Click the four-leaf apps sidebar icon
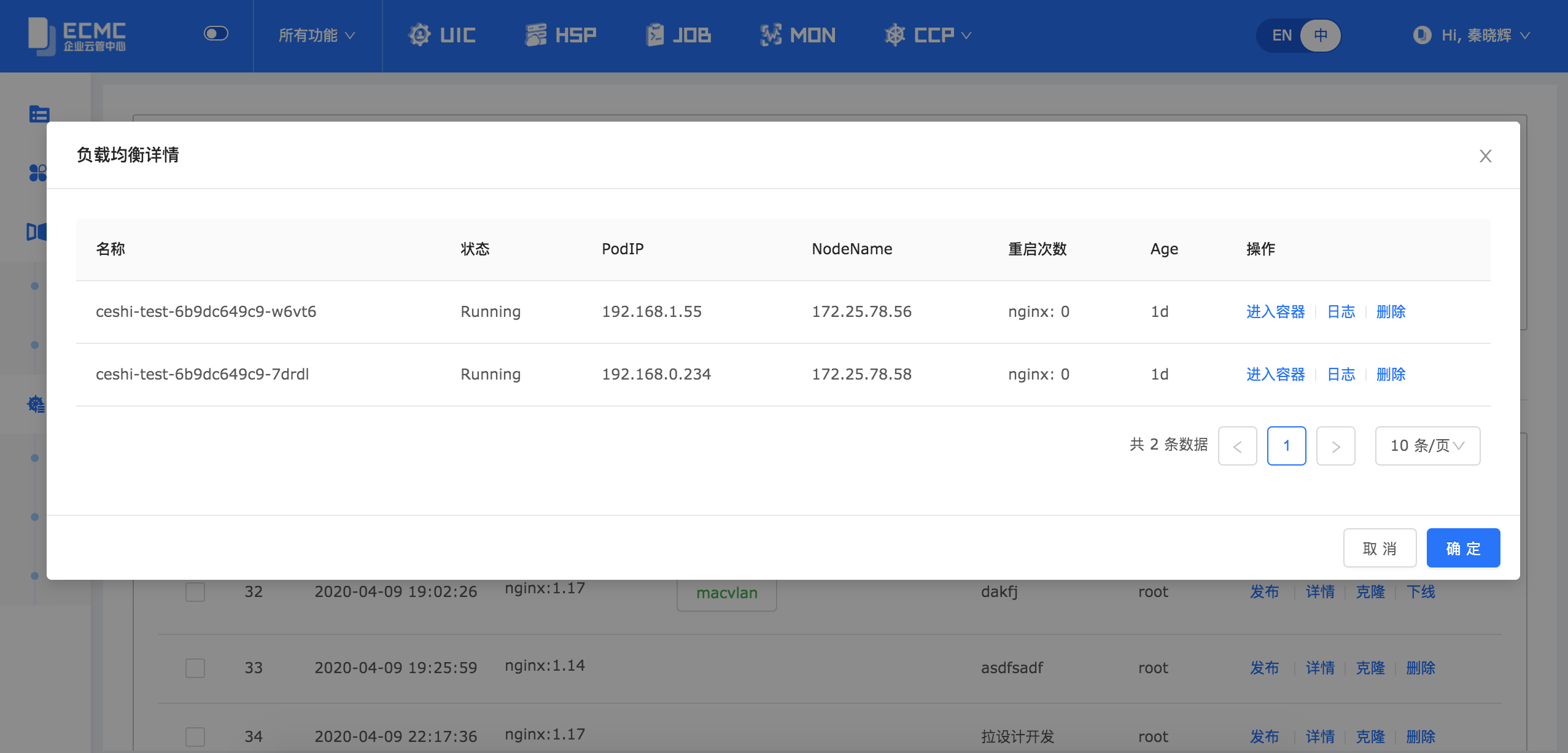This screenshot has height=753, width=1568. 37,173
